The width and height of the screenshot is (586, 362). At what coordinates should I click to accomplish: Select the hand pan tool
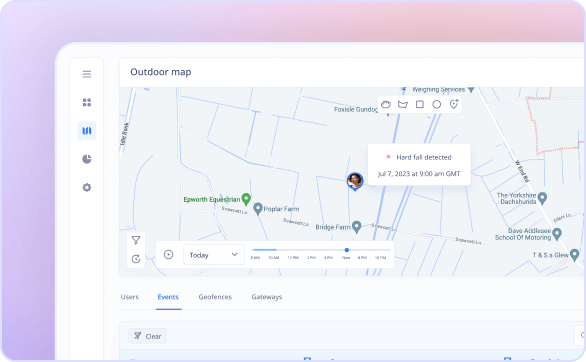point(386,104)
